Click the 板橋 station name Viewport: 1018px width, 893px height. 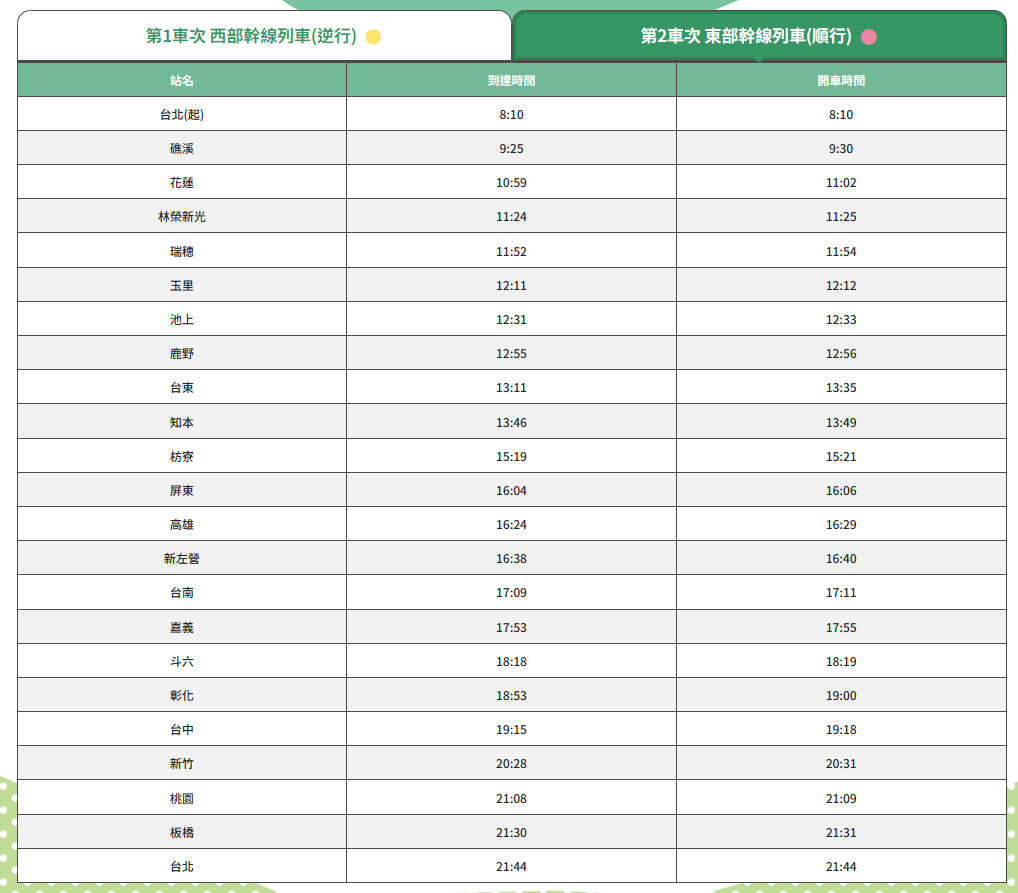click(x=182, y=832)
